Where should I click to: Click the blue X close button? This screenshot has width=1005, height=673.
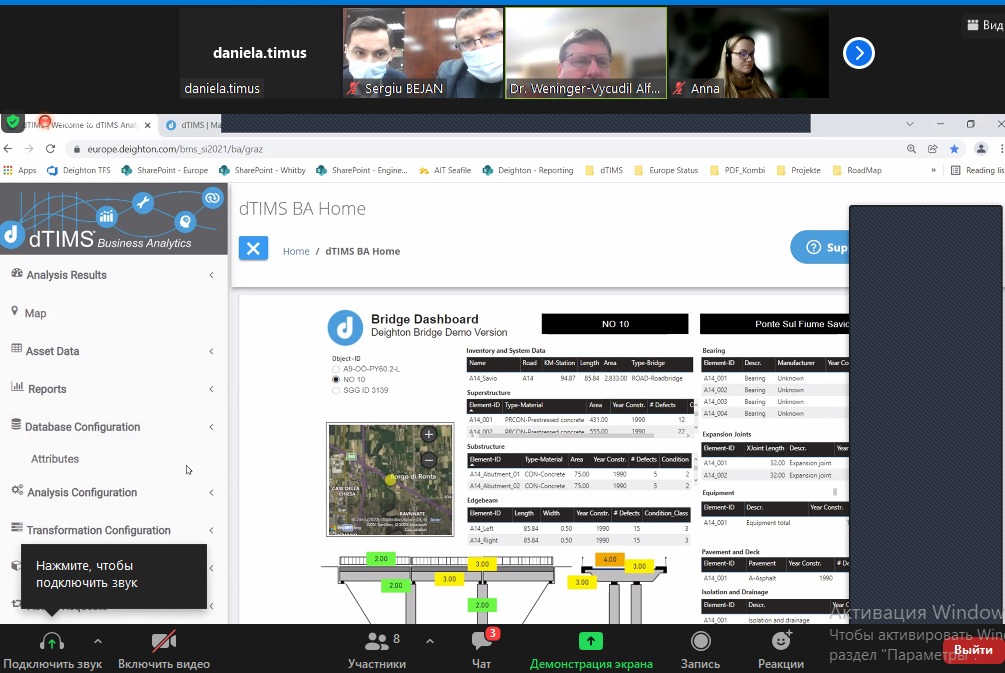pyautogui.click(x=253, y=249)
